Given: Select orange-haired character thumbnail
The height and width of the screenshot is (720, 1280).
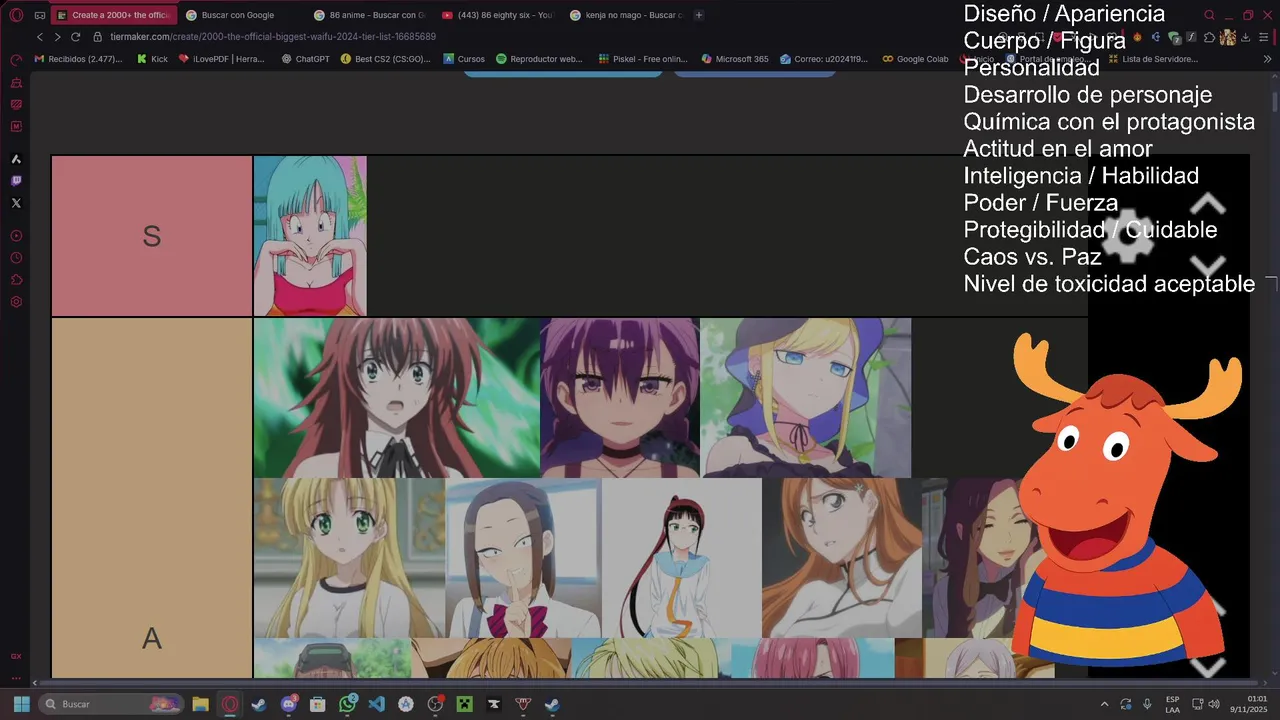Looking at the screenshot, I should point(842,558).
